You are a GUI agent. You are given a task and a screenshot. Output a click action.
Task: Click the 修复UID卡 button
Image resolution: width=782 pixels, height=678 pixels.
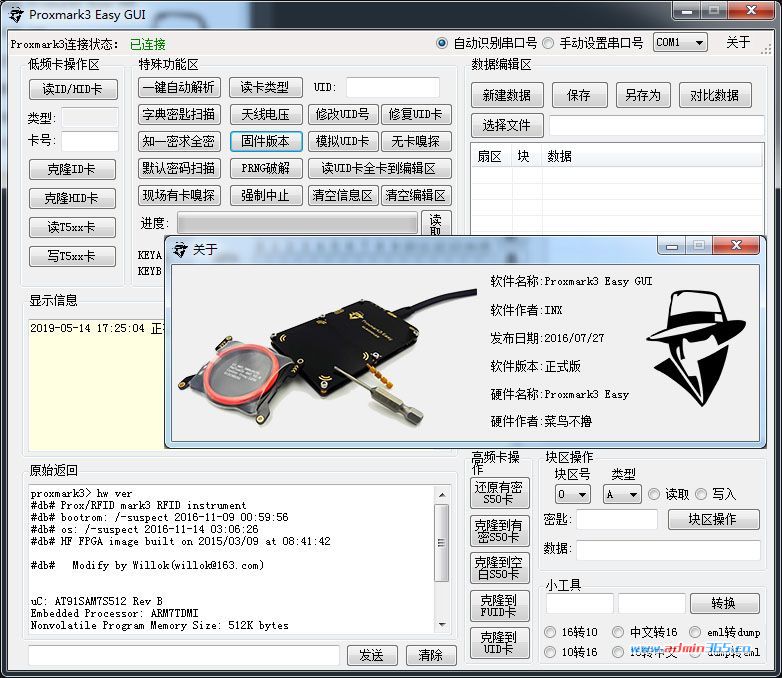[416, 114]
